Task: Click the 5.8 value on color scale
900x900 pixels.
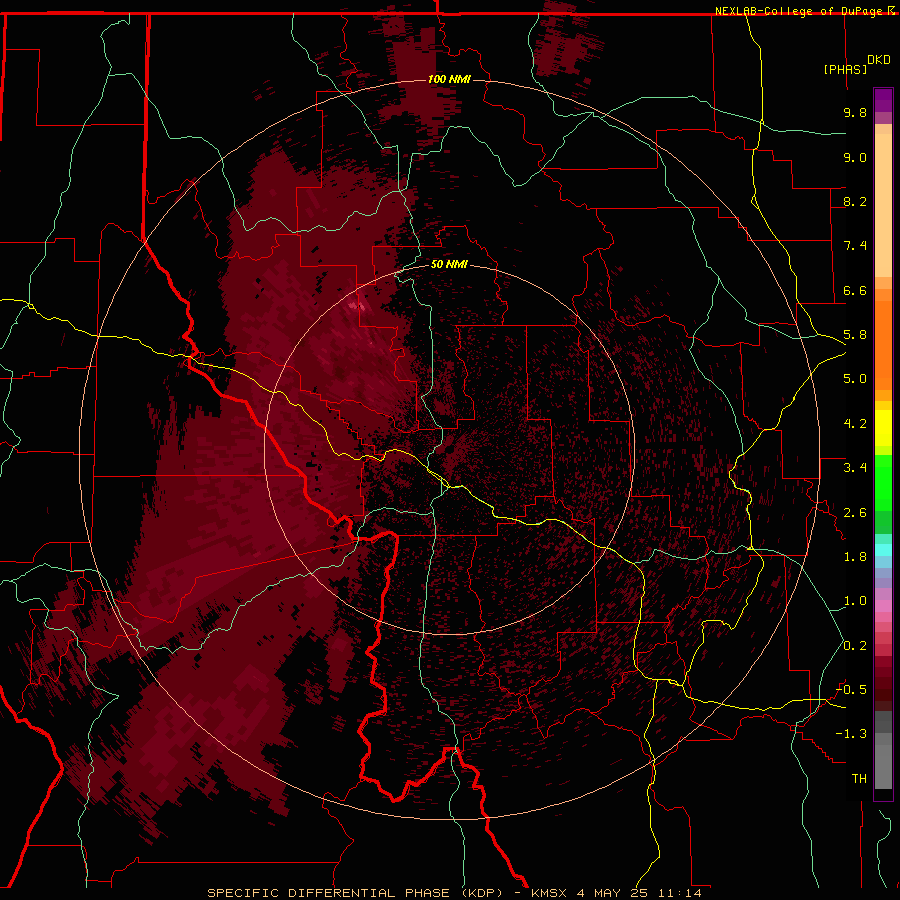Action: 855,335
